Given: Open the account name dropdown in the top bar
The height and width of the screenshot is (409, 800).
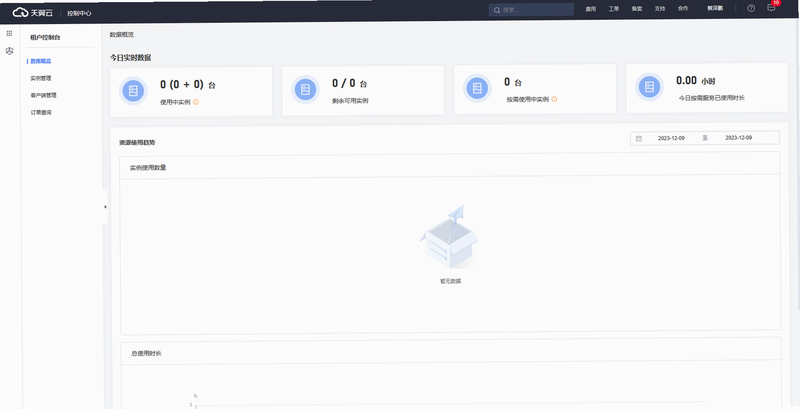Looking at the screenshot, I should [x=715, y=9].
